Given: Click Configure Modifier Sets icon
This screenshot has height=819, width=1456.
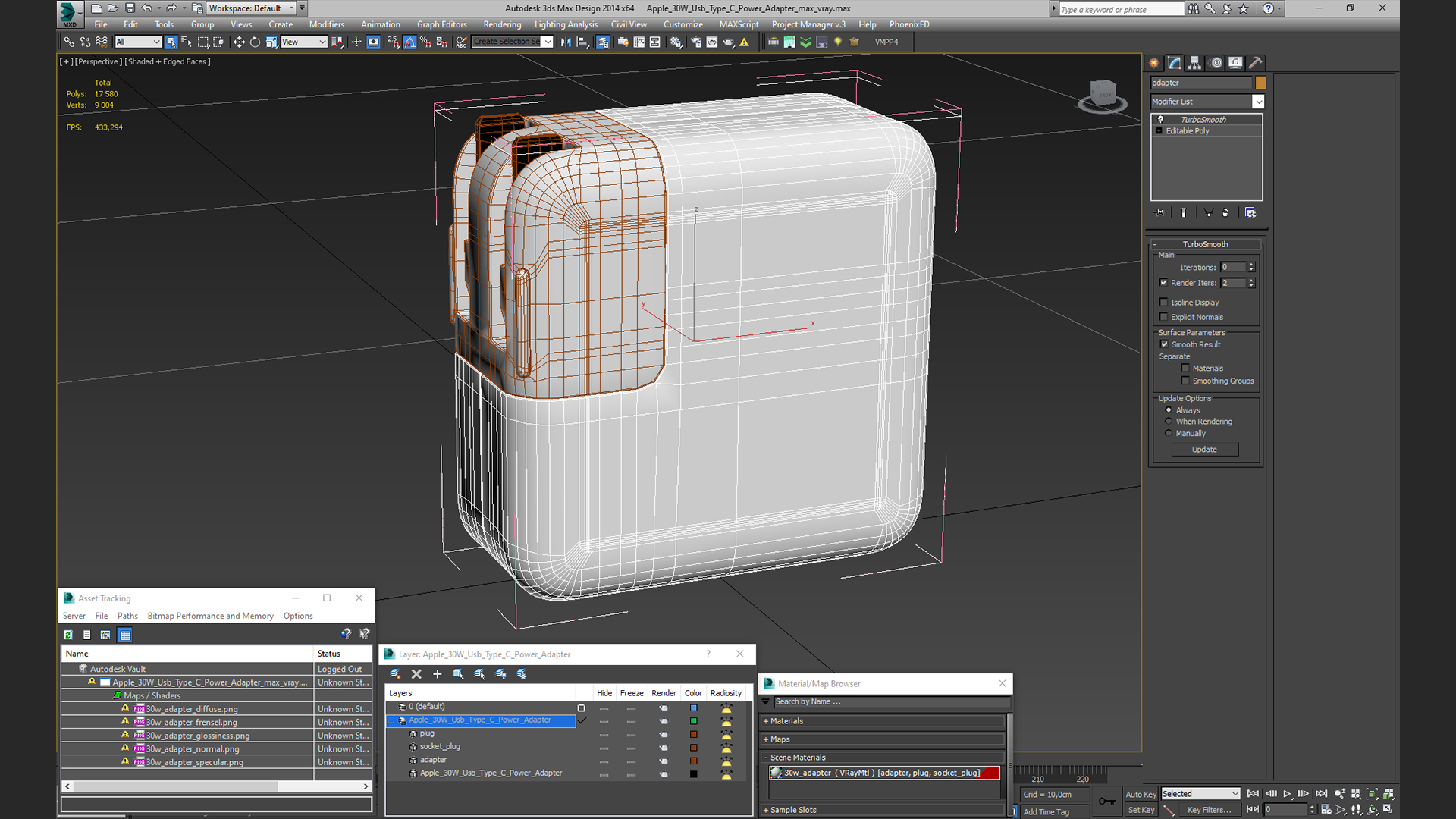Looking at the screenshot, I should pos(1250,213).
